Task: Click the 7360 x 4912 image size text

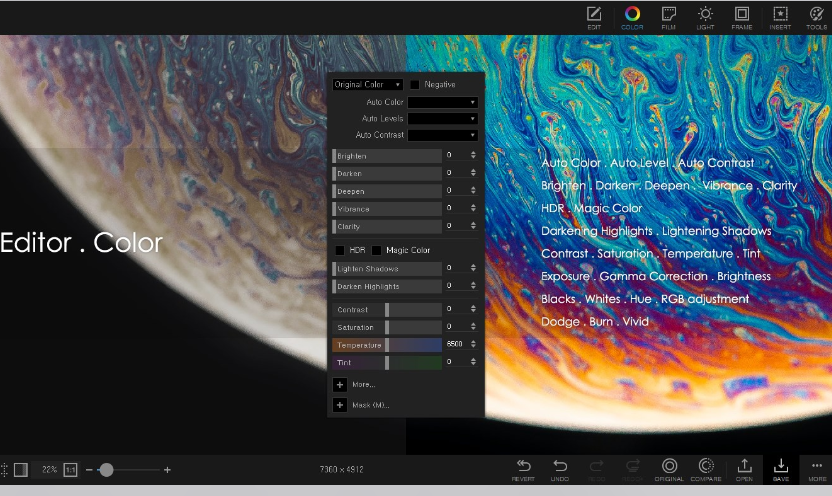Action: [x=341, y=469]
